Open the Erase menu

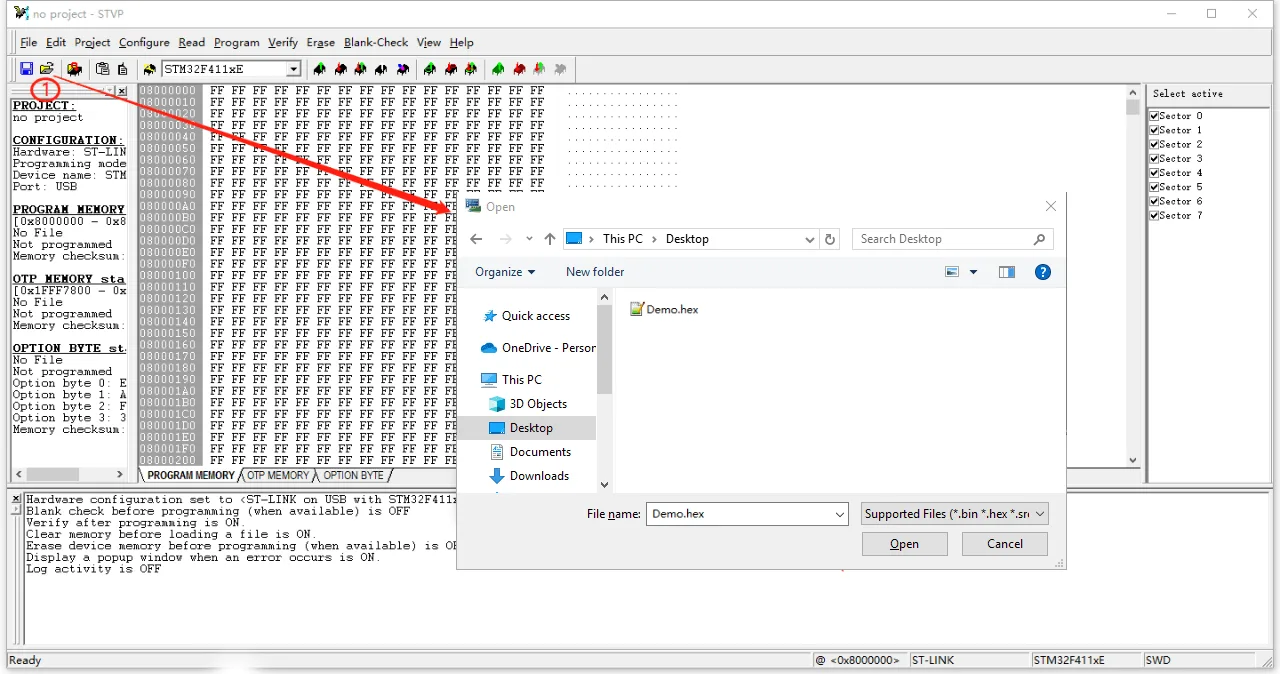click(321, 42)
